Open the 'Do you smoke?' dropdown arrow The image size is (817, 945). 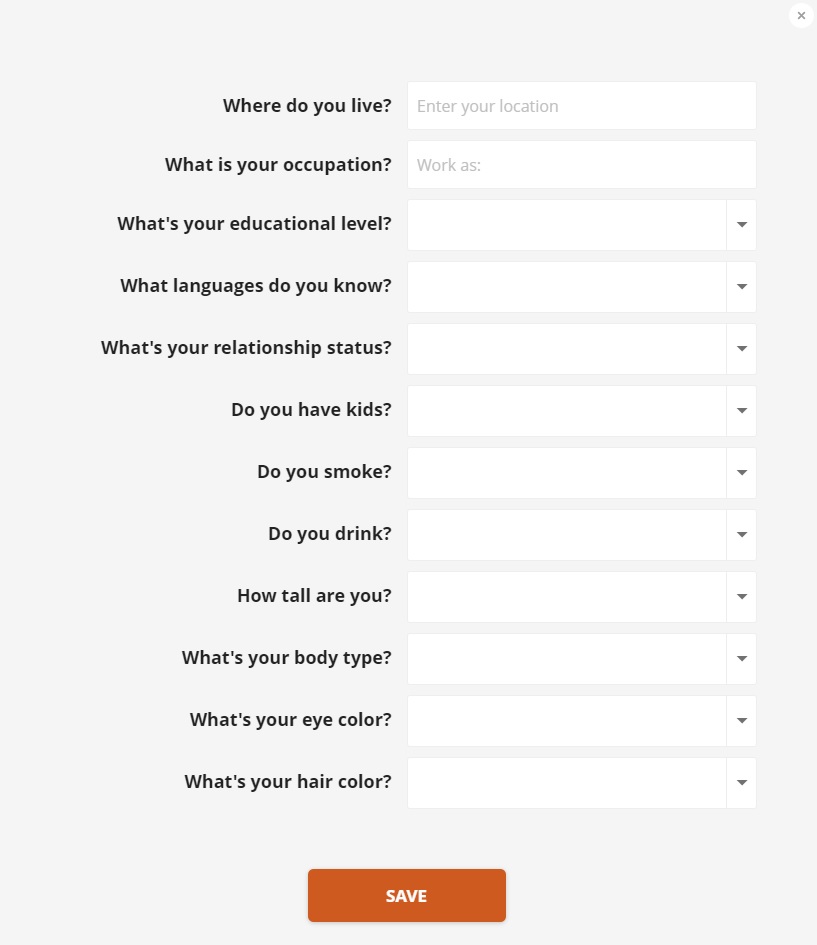click(742, 473)
